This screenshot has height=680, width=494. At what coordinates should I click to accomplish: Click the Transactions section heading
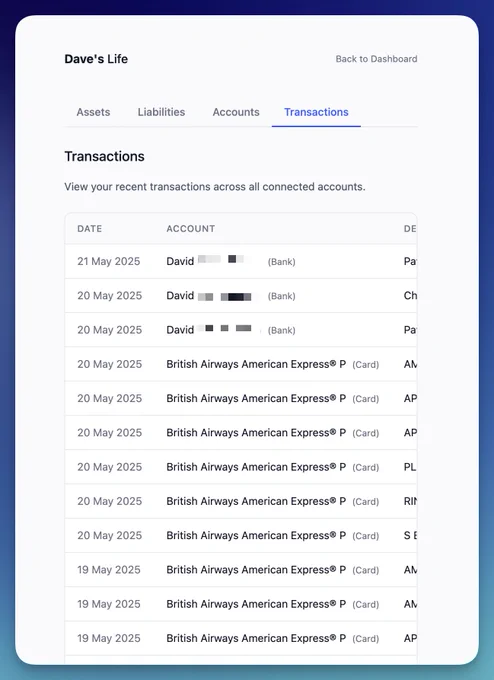point(105,156)
